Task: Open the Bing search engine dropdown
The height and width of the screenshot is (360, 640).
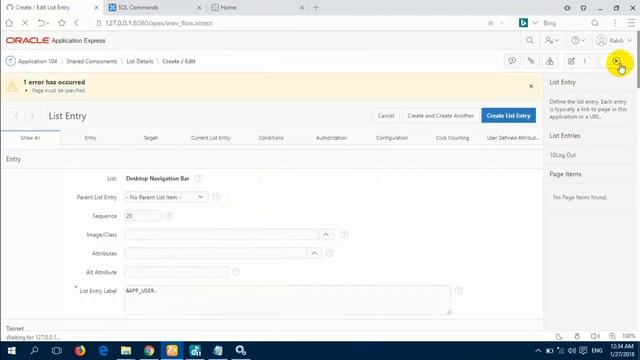Action: [x=535, y=23]
